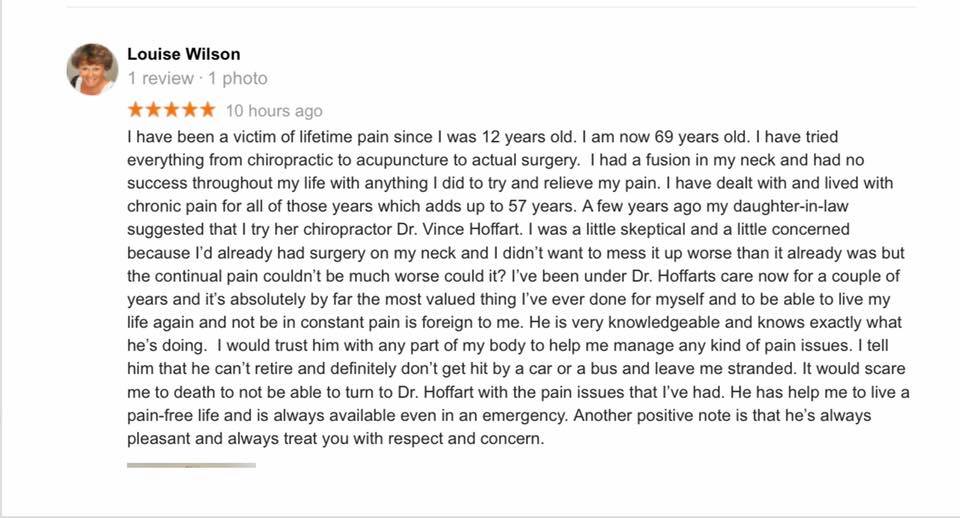Select the third orange rating star
Image resolution: width=960 pixels, height=518 pixels.
point(171,110)
